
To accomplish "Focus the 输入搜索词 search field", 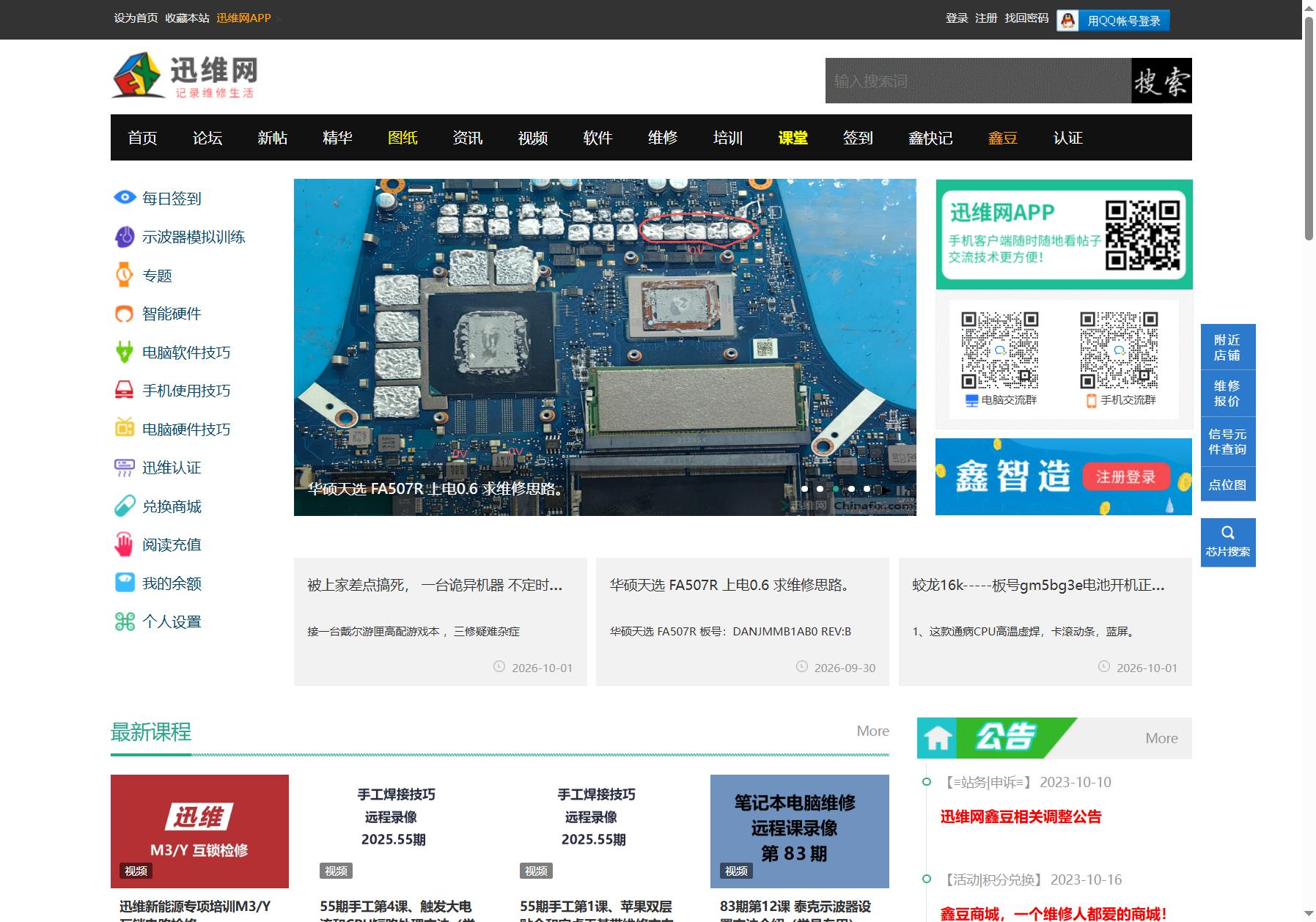I will [978, 81].
